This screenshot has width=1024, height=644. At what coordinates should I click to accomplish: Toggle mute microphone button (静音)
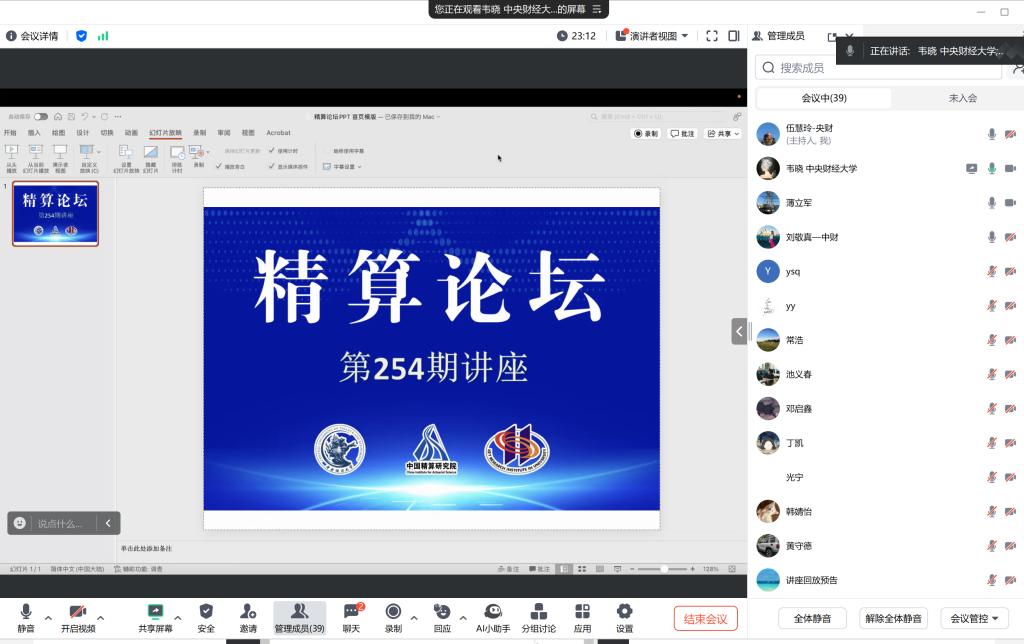point(26,612)
